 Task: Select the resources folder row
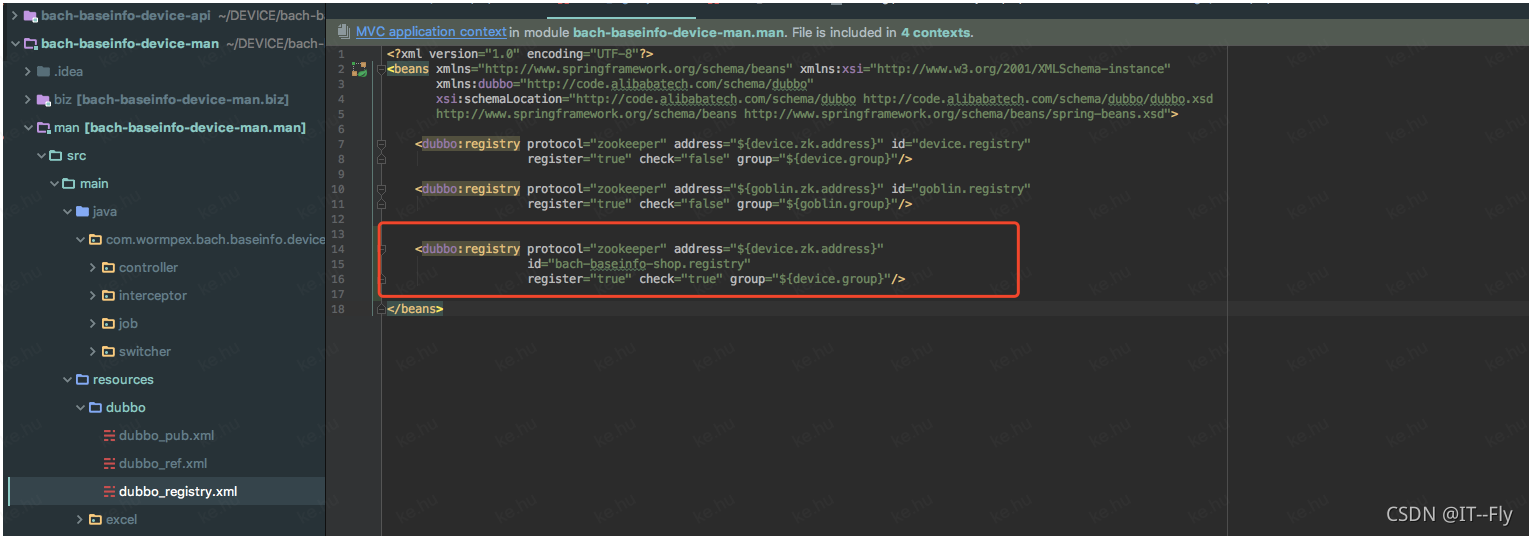click(x=165, y=380)
